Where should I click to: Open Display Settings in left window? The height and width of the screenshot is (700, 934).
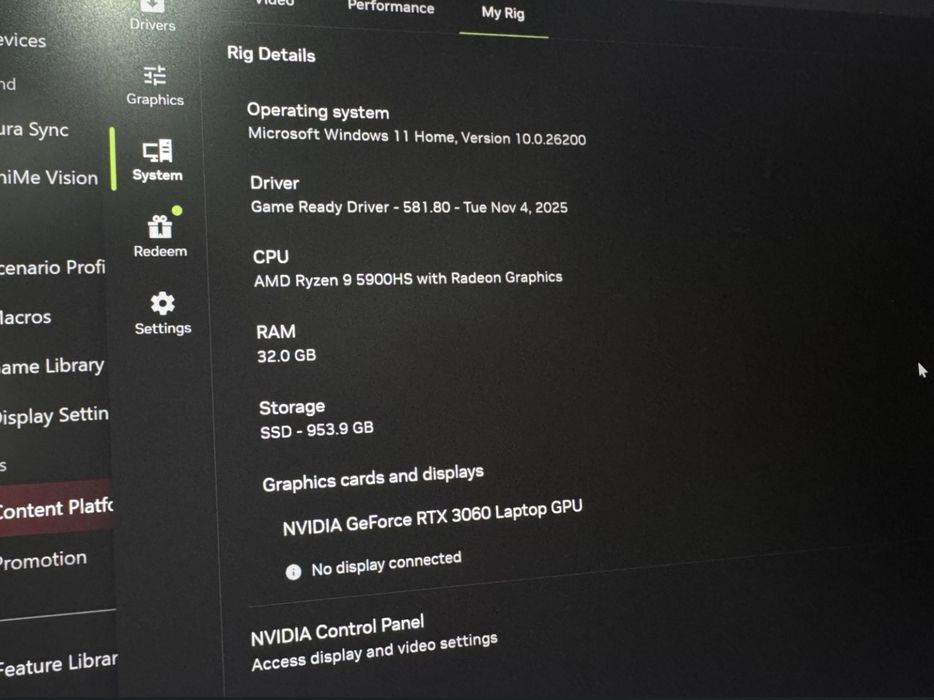[54, 415]
